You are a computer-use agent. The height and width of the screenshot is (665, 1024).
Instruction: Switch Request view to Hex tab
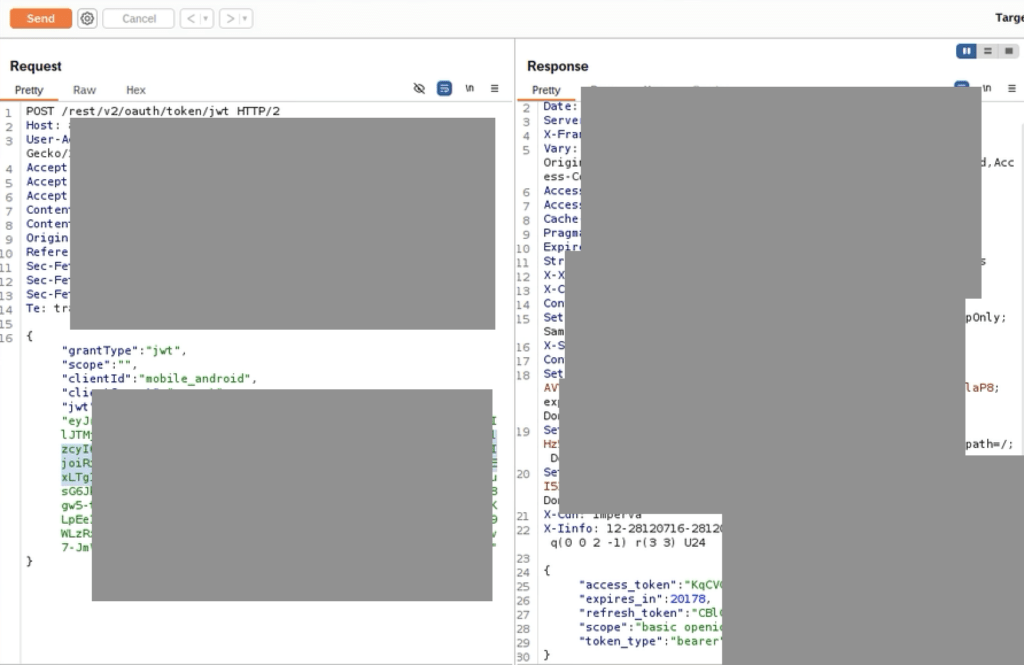click(x=136, y=90)
